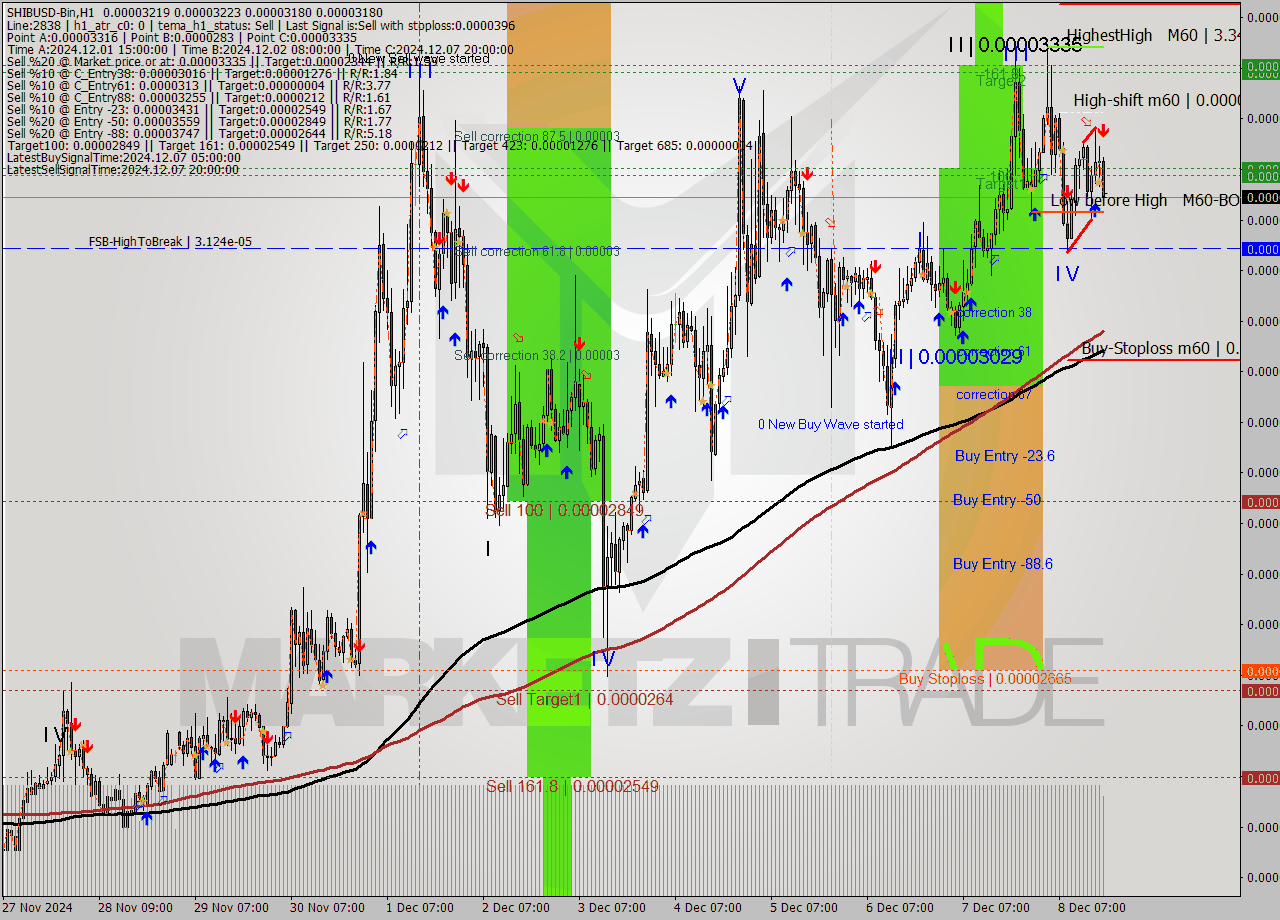
Task: Click the '28 Nov 09:00' time label
Action: click(x=135, y=907)
